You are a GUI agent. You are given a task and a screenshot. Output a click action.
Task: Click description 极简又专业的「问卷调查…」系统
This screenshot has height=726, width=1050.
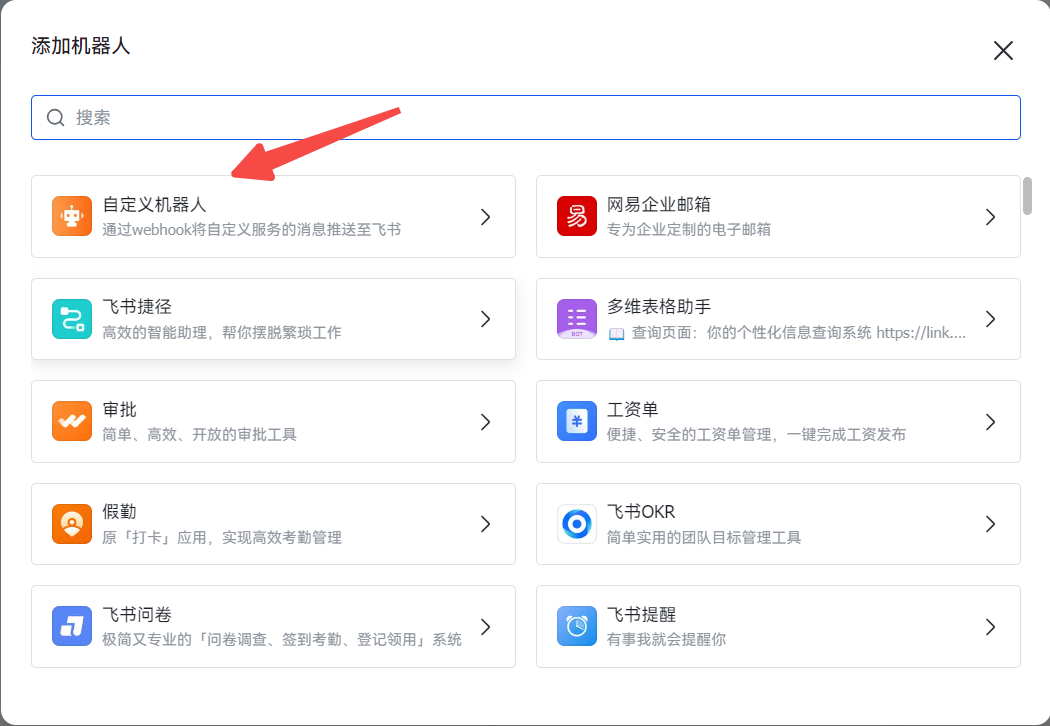[x=282, y=640]
